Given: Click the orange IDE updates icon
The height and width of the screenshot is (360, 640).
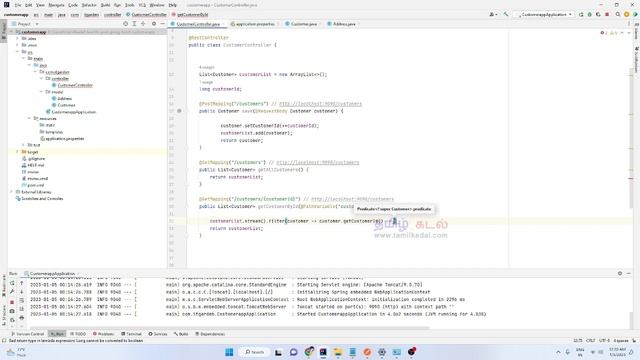Looking at the screenshot, I should click(x=627, y=14).
